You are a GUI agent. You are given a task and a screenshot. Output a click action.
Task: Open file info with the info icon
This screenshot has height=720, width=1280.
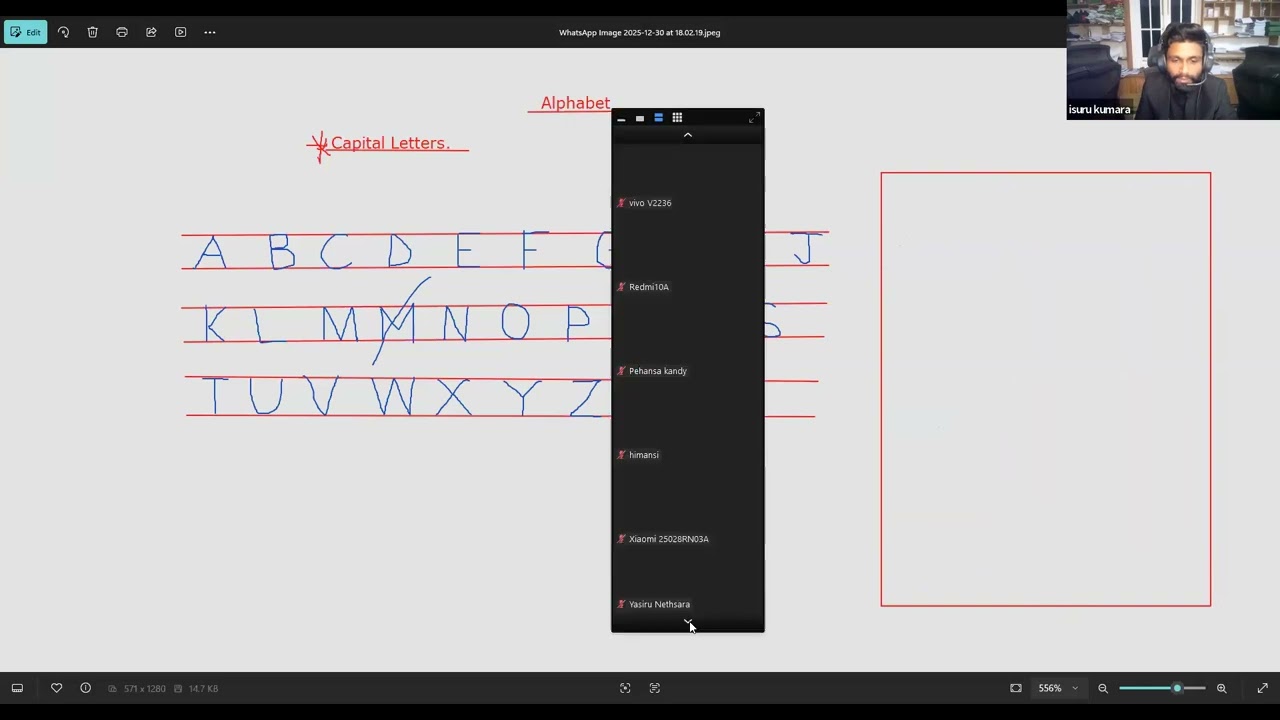click(85, 688)
